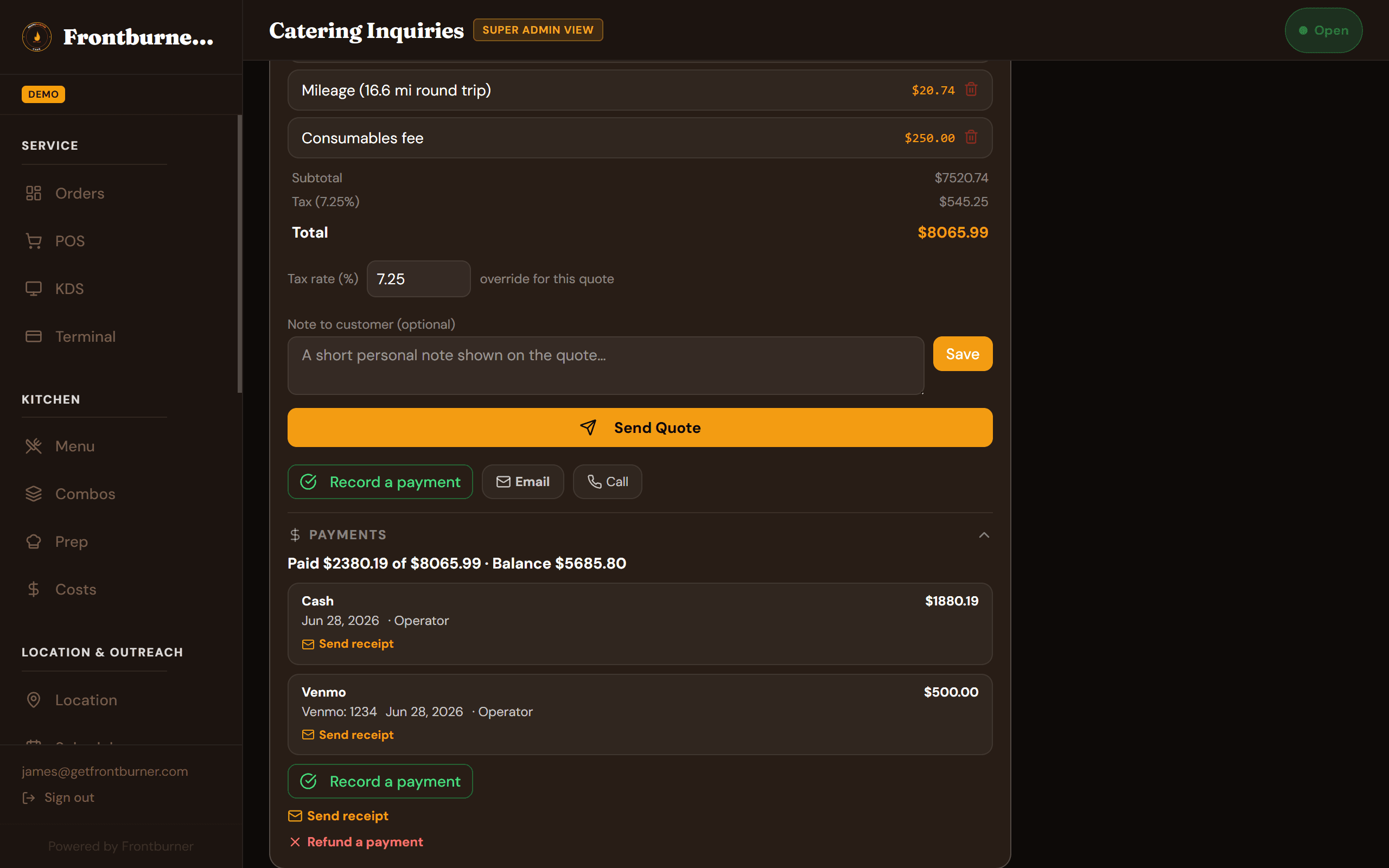The width and height of the screenshot is (1389, 868).
Task: Open KDS from sidebar
Action: [69, 289]
